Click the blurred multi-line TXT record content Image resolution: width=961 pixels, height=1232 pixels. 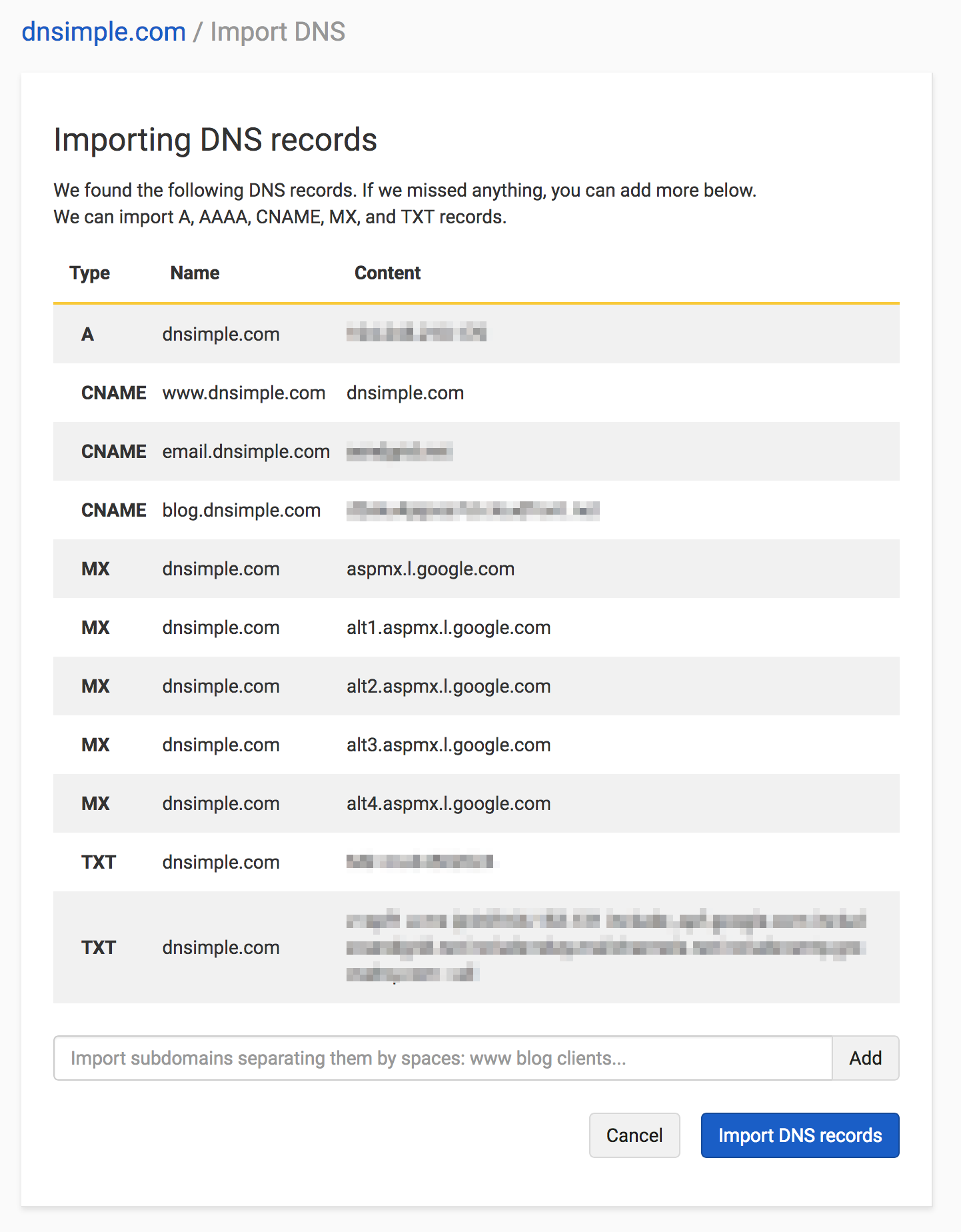tap(605, 947)
